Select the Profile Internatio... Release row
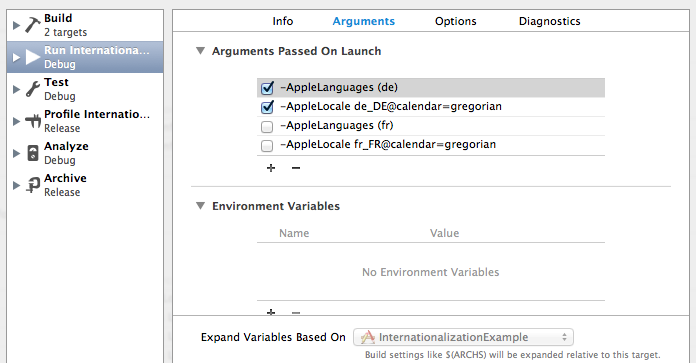Viewport: 696px width, 363px height. 85,121
